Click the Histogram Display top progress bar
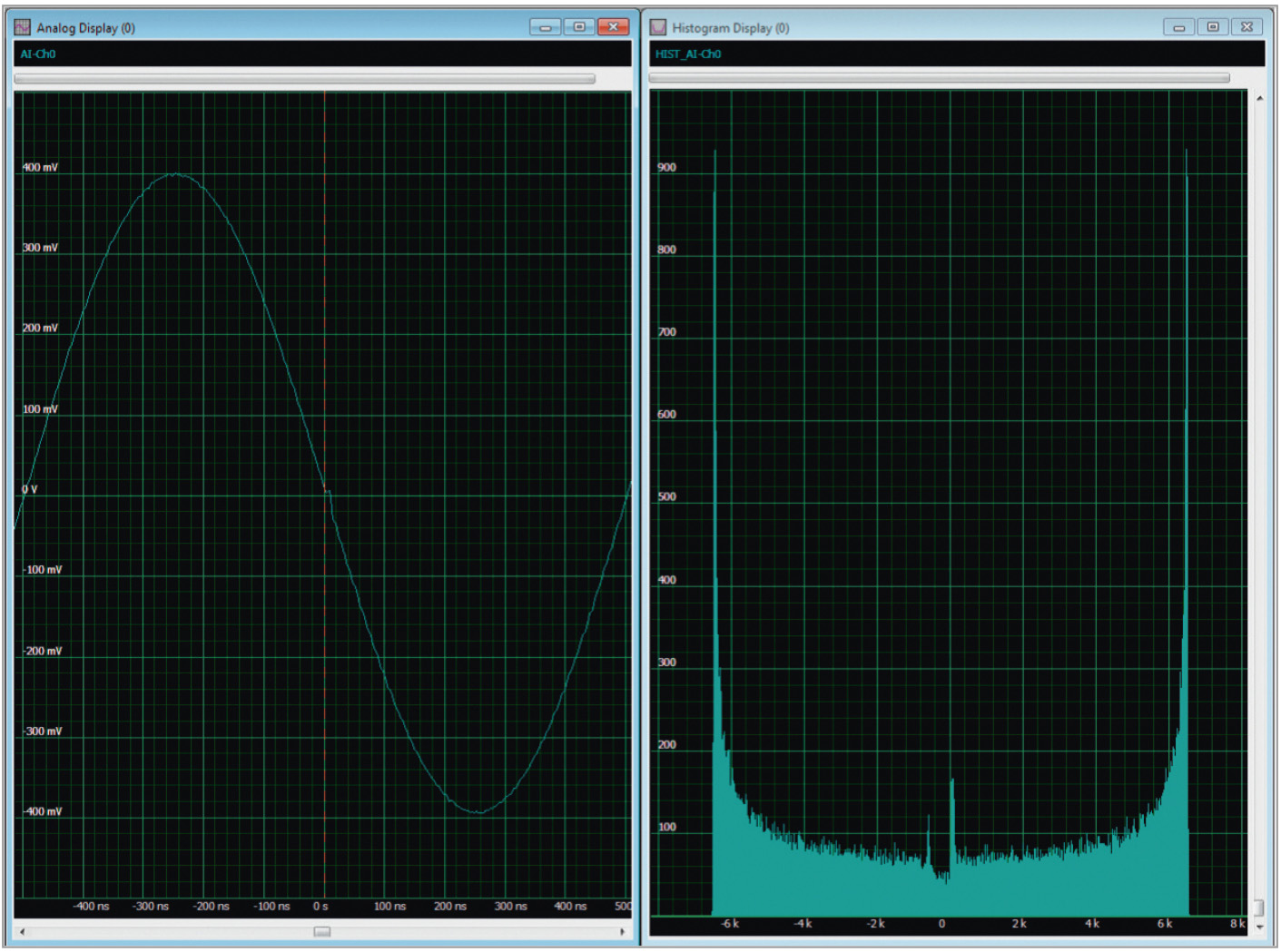The image size is (1281, 952). point(940,78)
